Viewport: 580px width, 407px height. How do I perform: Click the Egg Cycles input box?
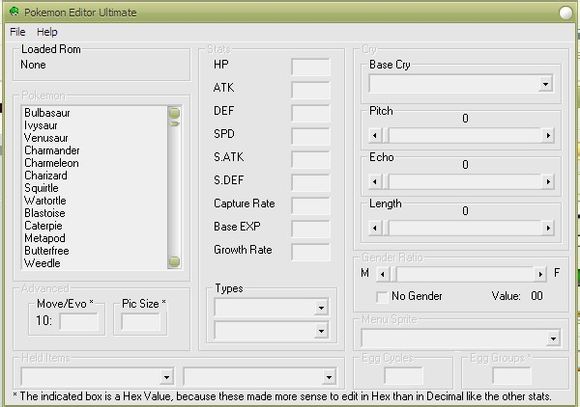(x=403, y=377)
